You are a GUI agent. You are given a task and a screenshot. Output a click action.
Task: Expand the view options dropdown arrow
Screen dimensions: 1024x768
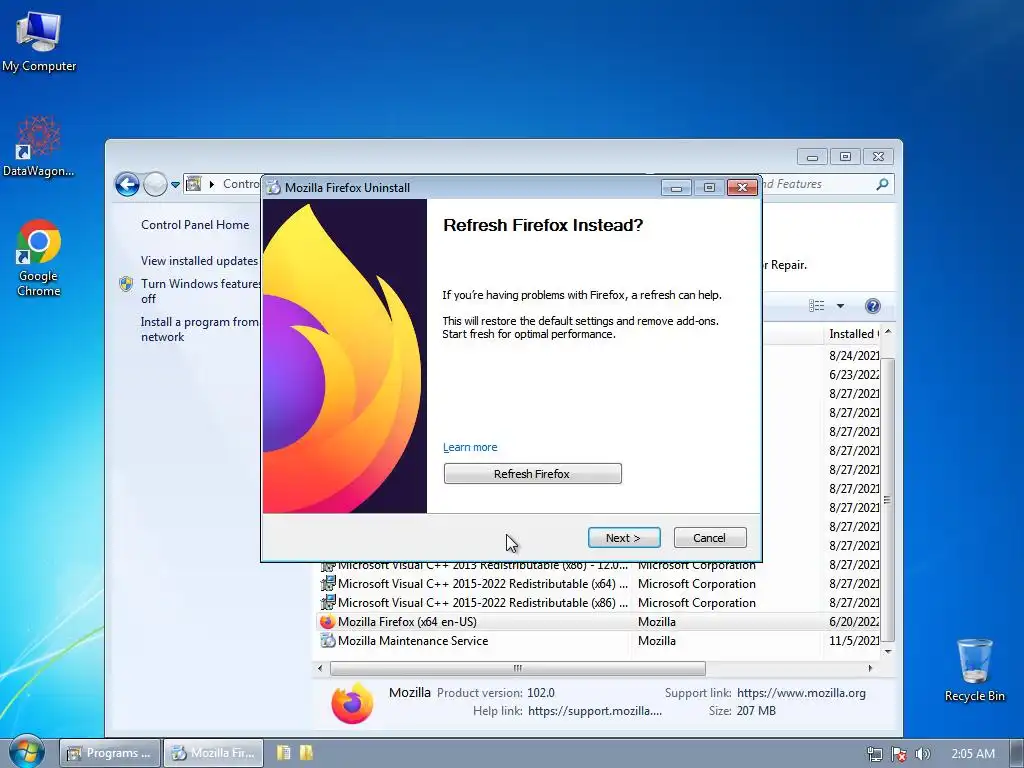[840, 306]
